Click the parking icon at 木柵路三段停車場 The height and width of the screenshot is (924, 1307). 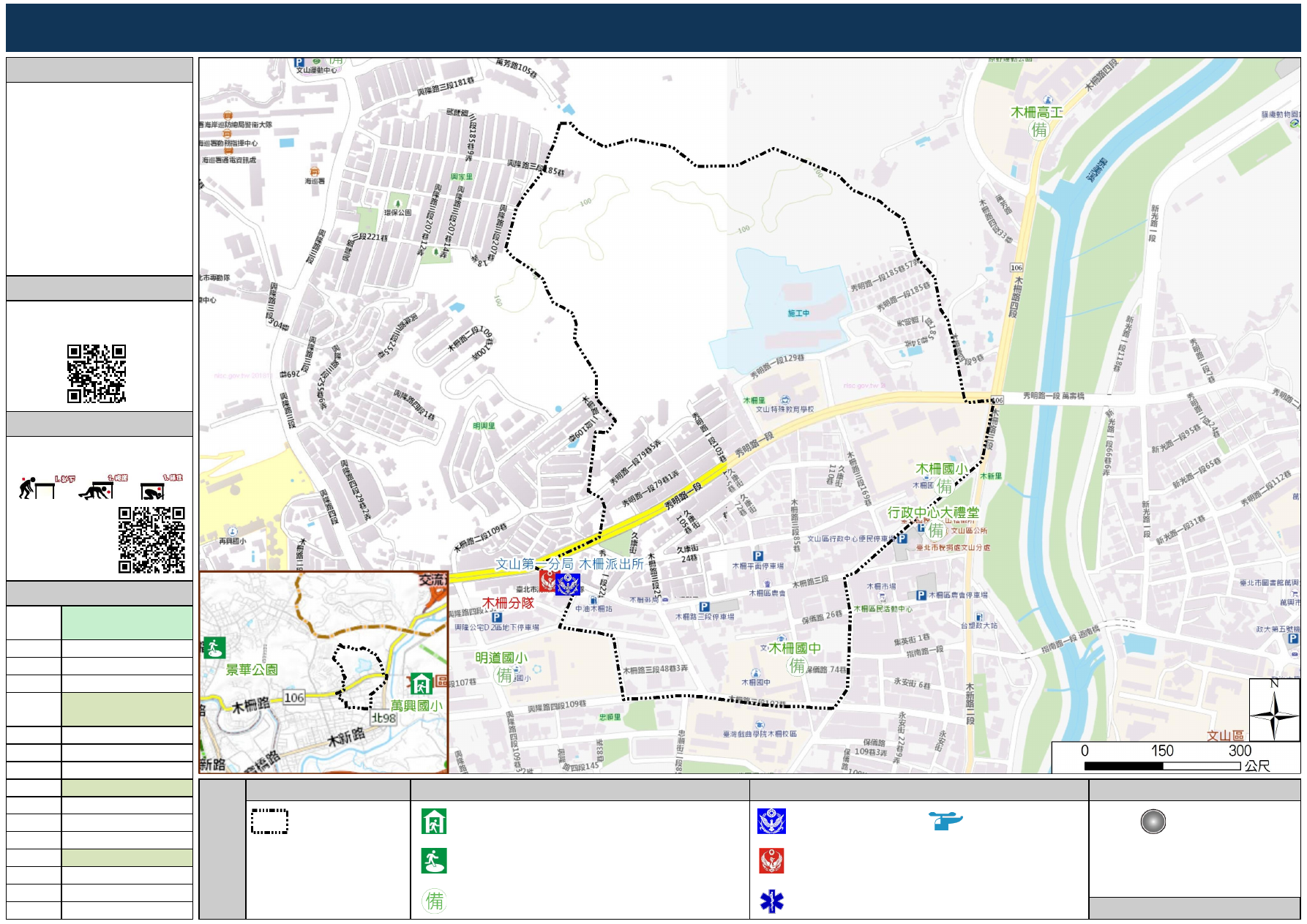pyautogui.click(x=704, y=606)
